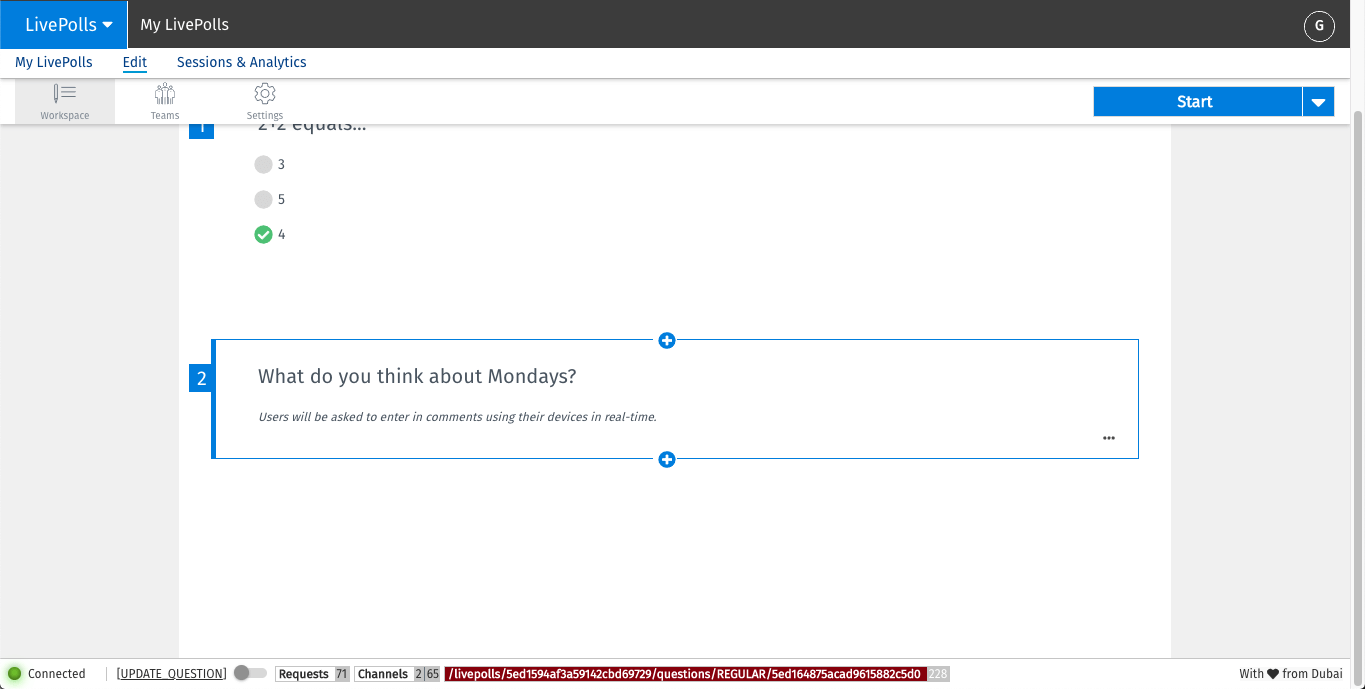Viewport: 1365px width, 689px height.
Task: Add a question below question 2
Action: point(667,460)
